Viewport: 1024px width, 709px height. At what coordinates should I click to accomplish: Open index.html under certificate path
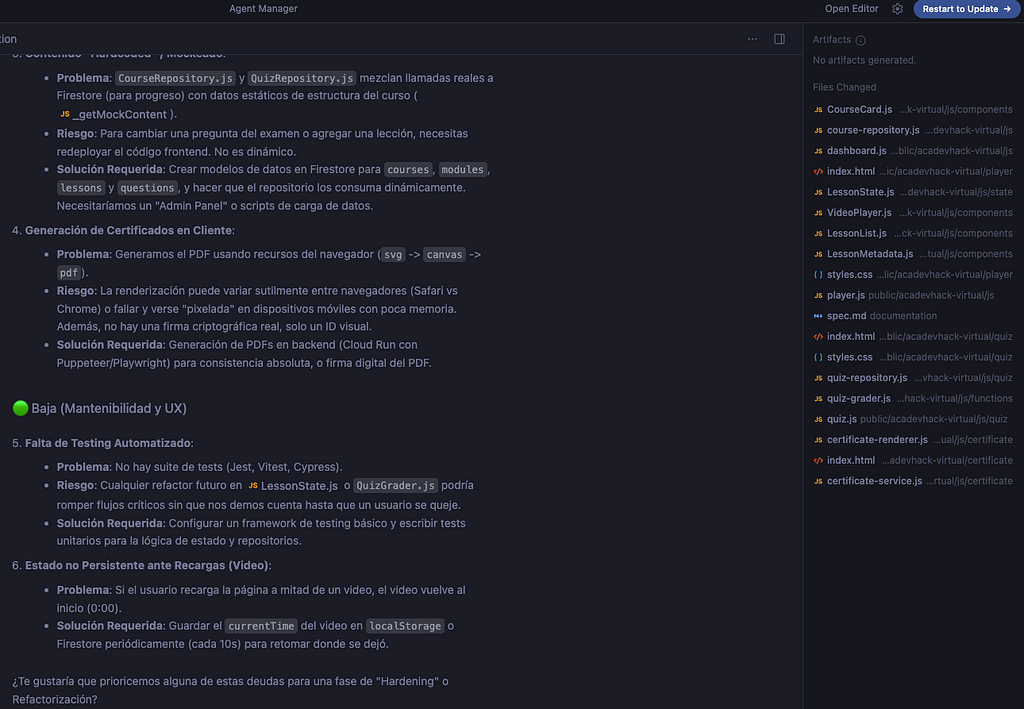pos(913,460)
